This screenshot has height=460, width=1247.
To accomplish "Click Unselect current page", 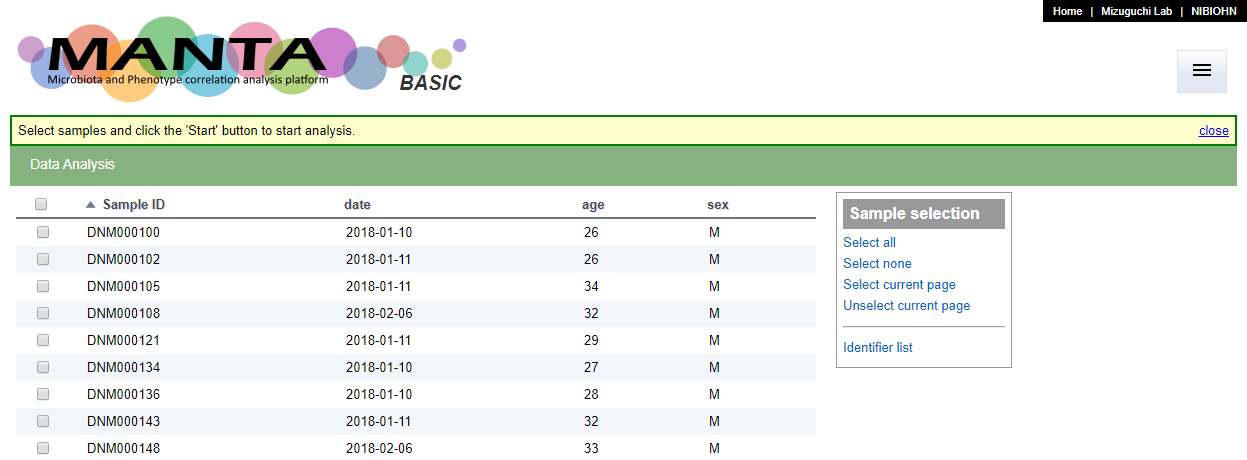I will coord(906,305).
